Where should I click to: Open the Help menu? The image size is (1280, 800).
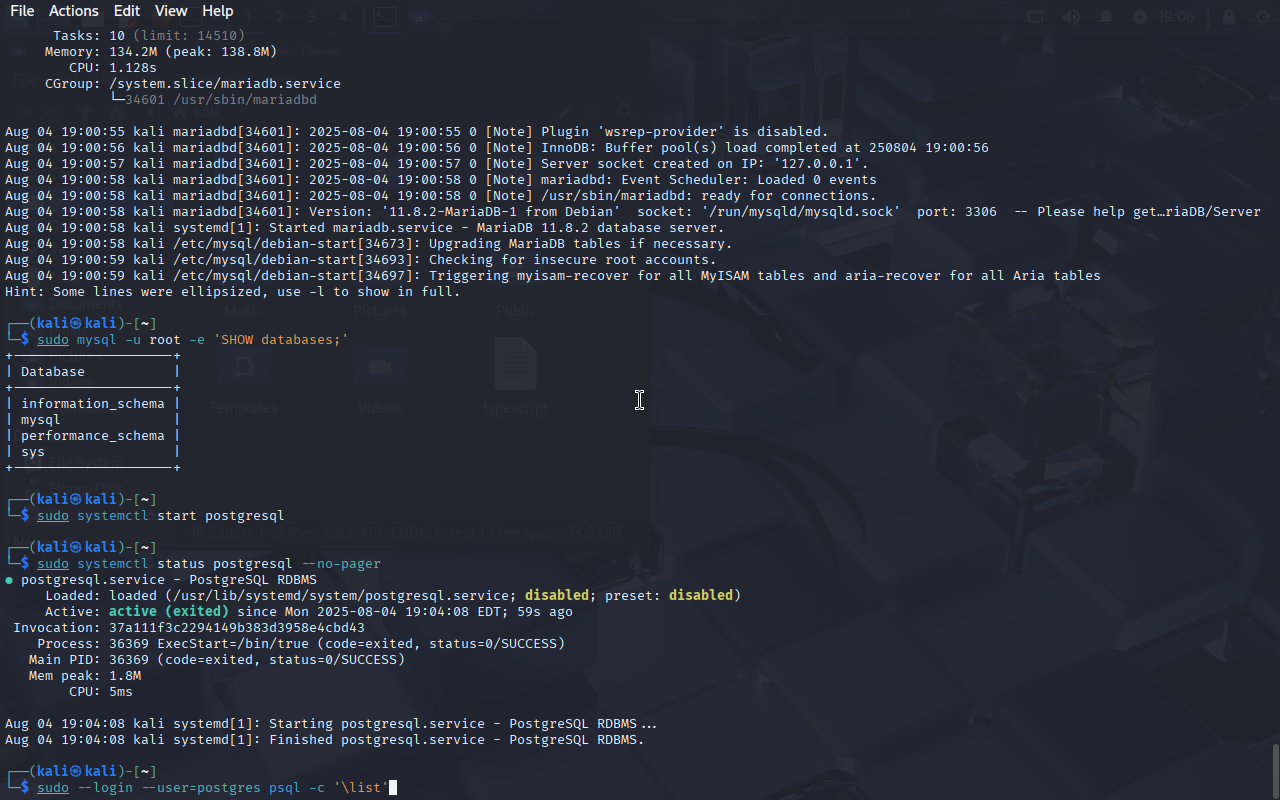(x=218, y=11)
